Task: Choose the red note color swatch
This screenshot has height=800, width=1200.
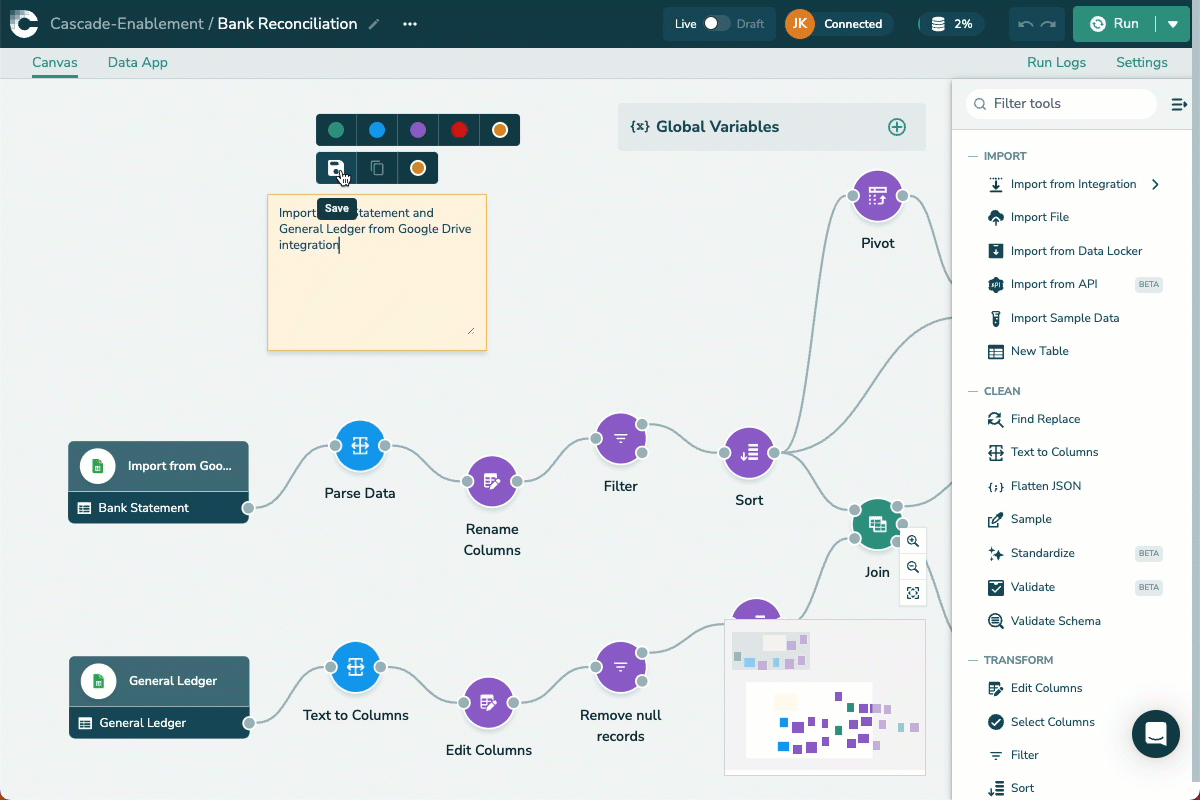Action: click(459, 130)
